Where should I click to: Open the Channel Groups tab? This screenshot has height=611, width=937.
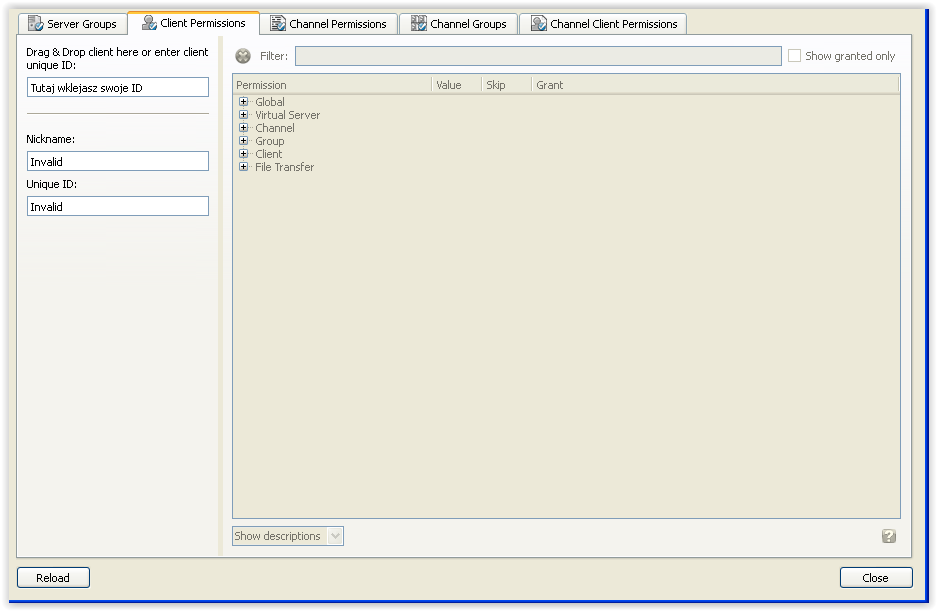pyautogui.click(x=458, y=24)
